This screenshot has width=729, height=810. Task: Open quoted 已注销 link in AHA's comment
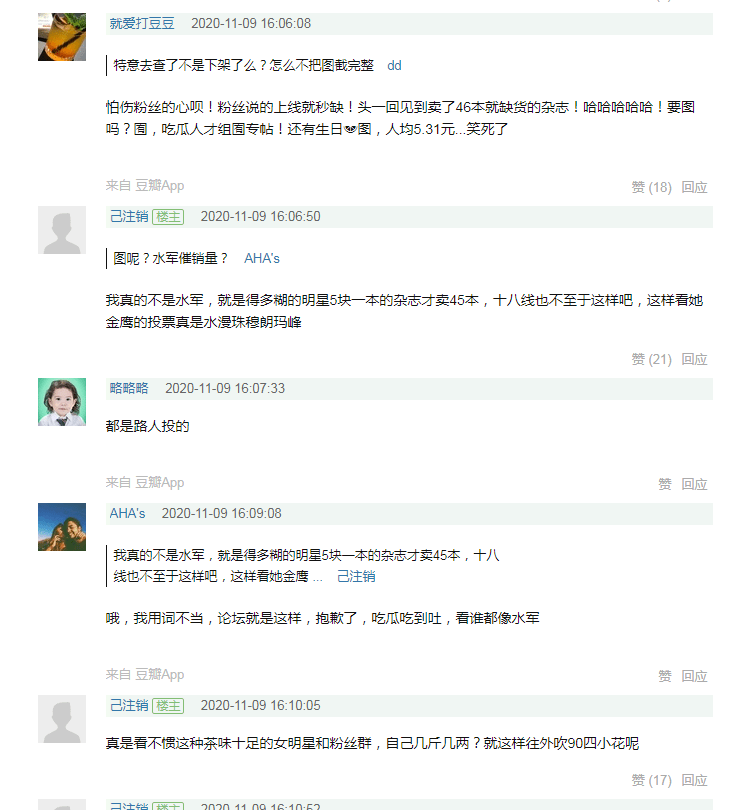pyautogui.click(x=356, y=577)
